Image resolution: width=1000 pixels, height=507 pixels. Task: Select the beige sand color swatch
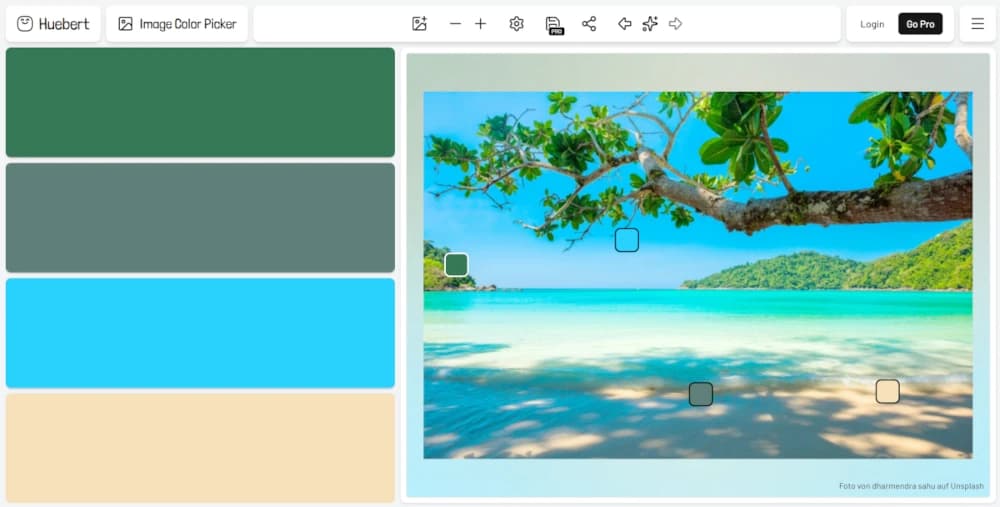click(x=200, y=448)
